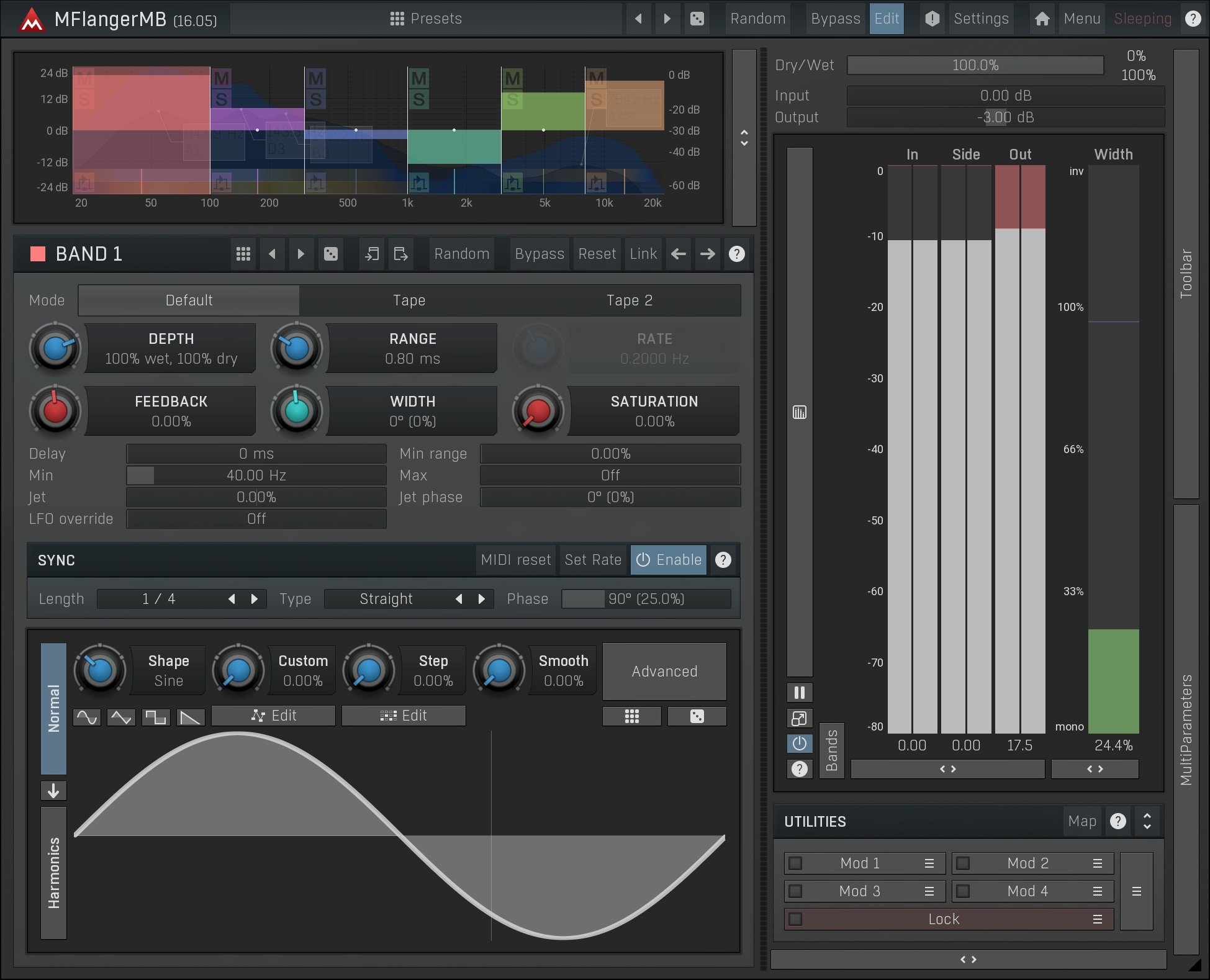Select next sync Type with right arrow

(x=482, y=599)
